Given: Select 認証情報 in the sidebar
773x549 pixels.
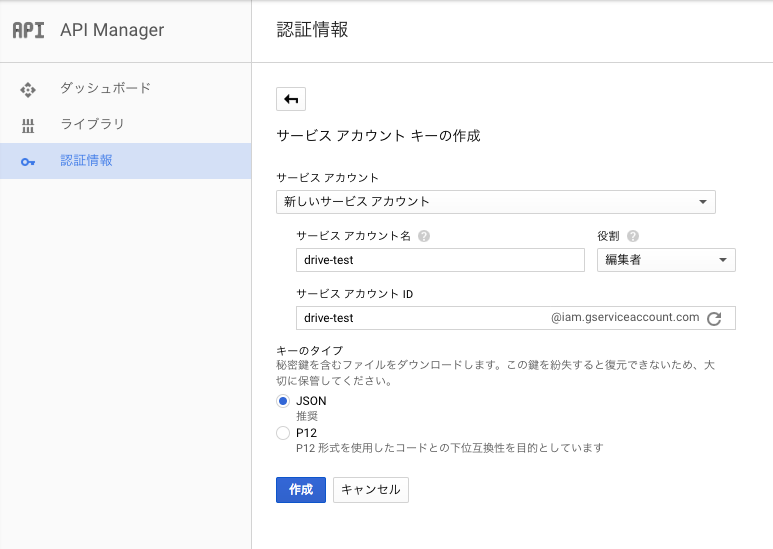Looking at the screenshot, I should click(125, 161).
